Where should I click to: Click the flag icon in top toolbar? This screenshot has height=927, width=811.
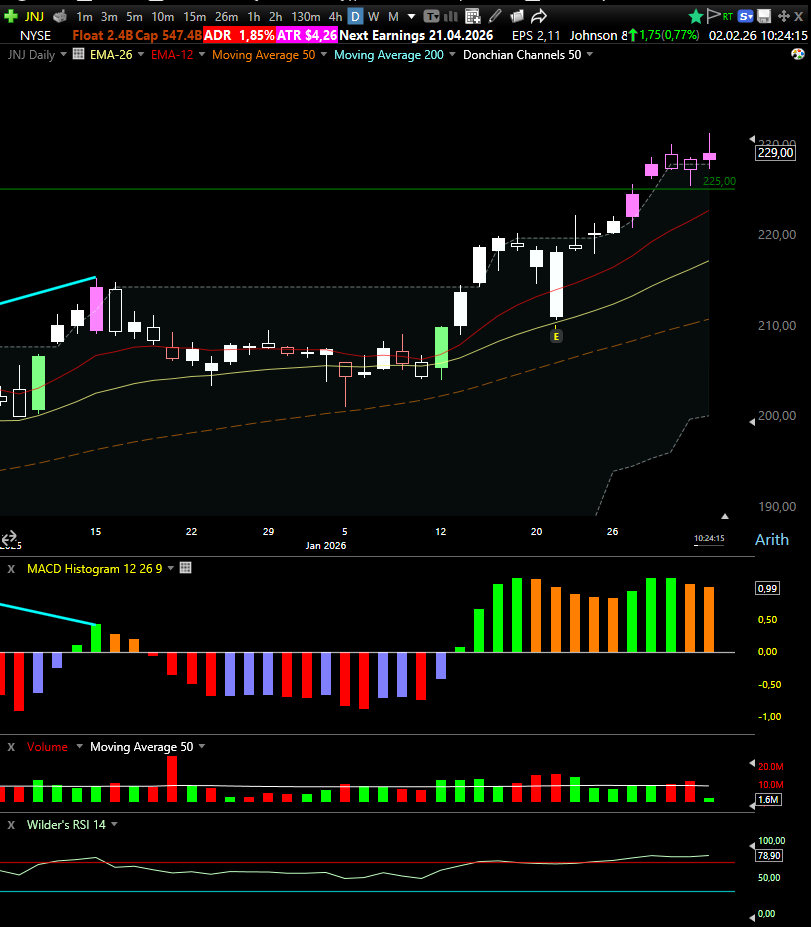(713, 16)
